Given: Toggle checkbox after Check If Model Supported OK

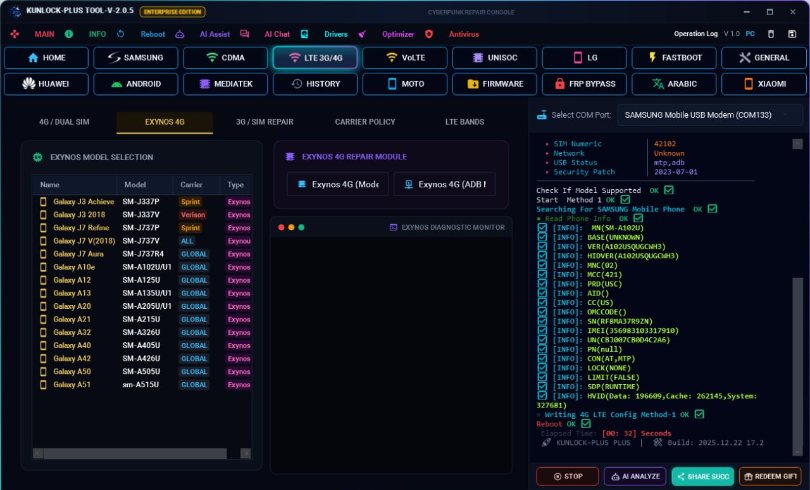Looking at the screenshot, I should pos(668,190).
